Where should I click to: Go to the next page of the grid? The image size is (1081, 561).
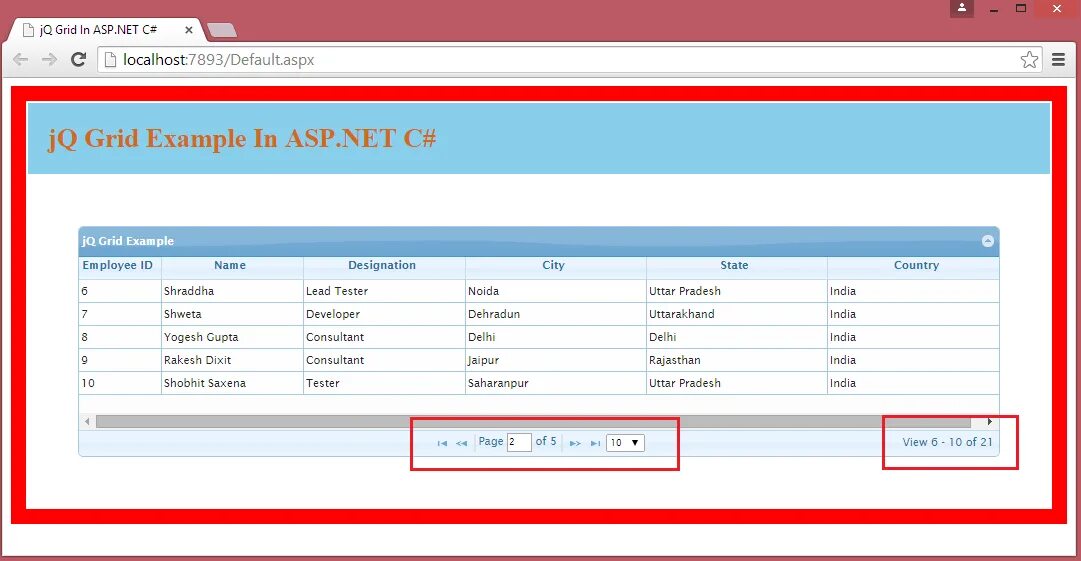tap(575, 443)
